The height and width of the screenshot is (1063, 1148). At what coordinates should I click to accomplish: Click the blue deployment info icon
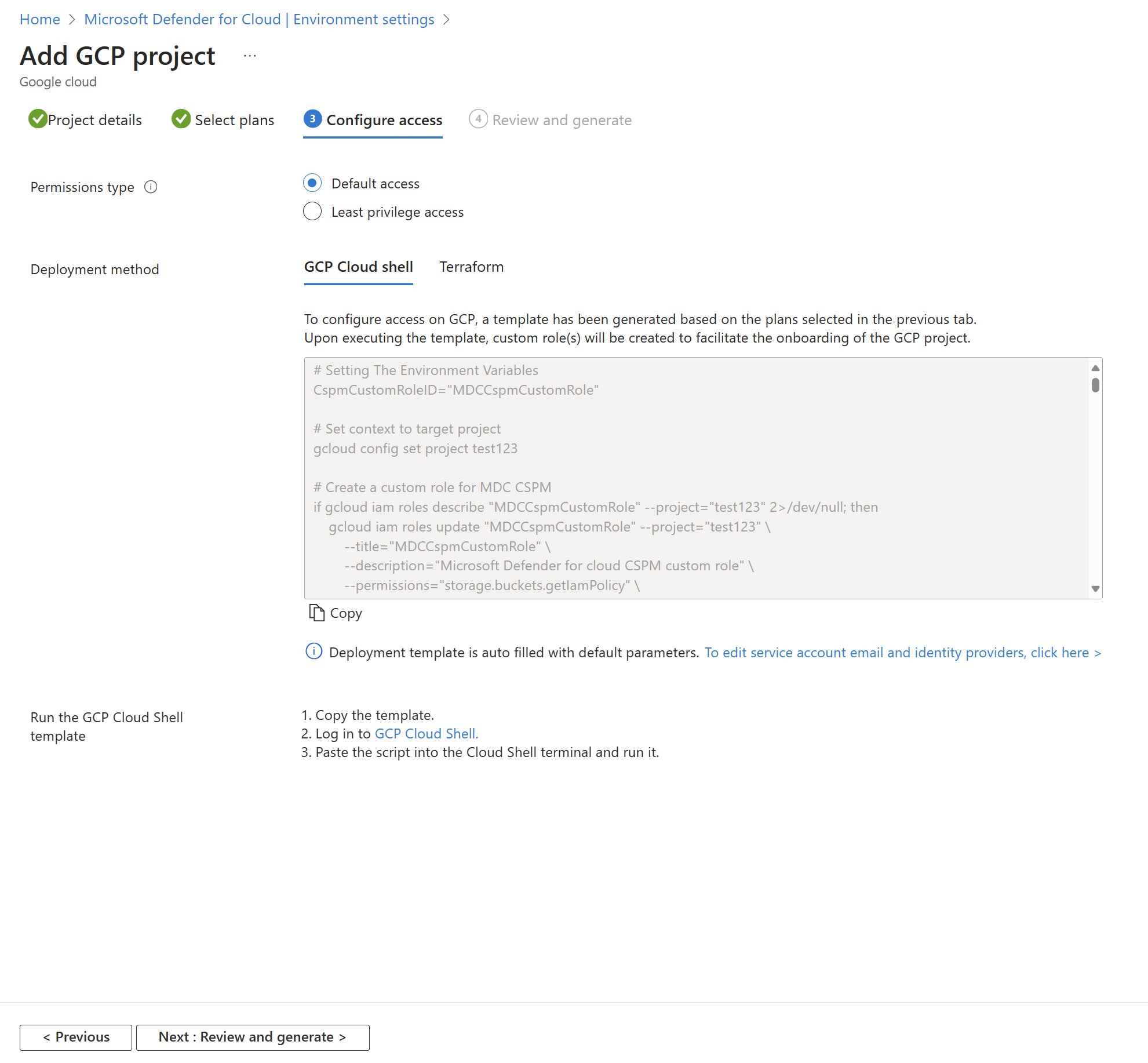pyautogui.click(x=314, y=651)
